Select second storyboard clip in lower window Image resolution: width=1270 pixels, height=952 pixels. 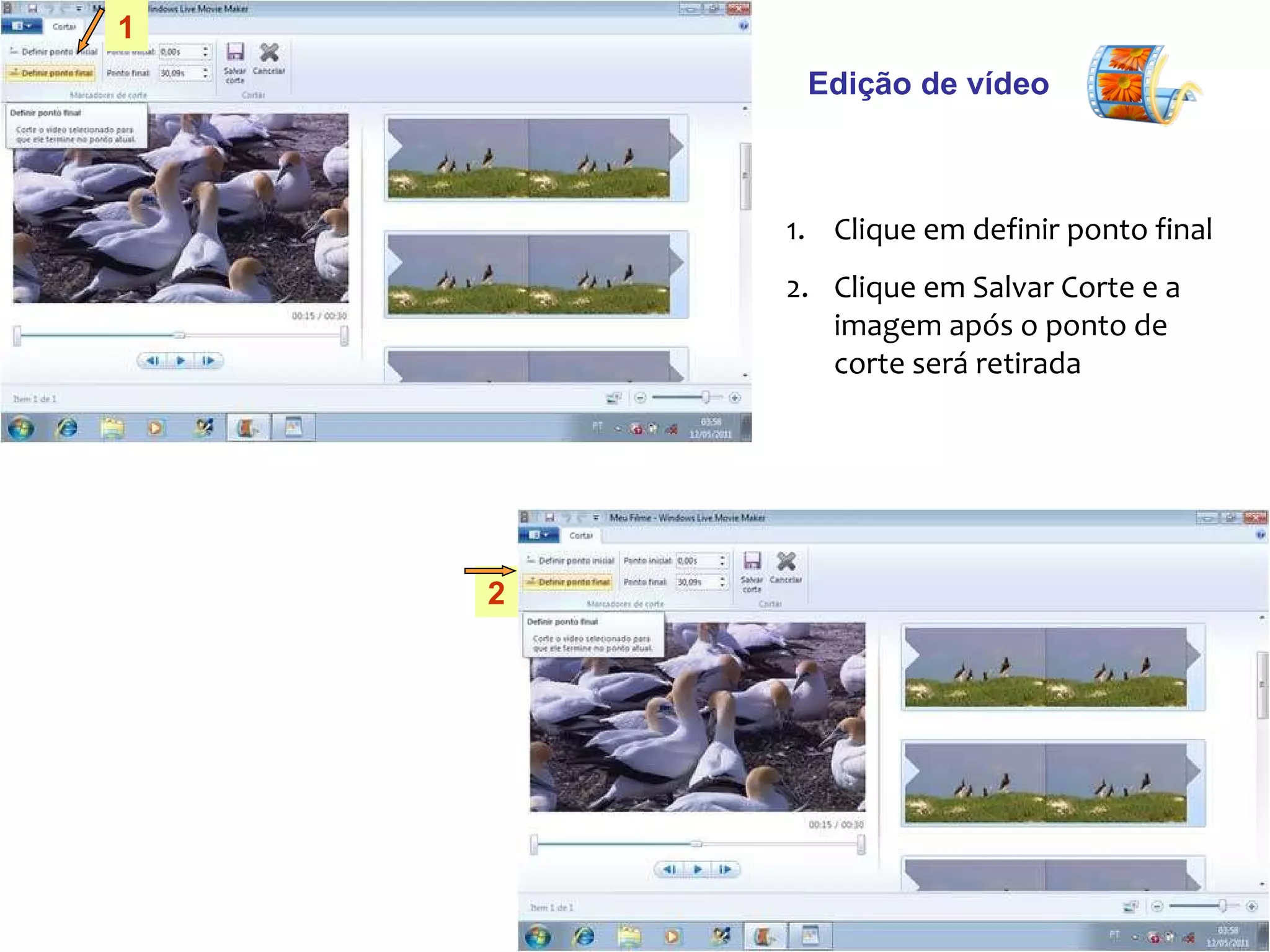pos(1053,783)
